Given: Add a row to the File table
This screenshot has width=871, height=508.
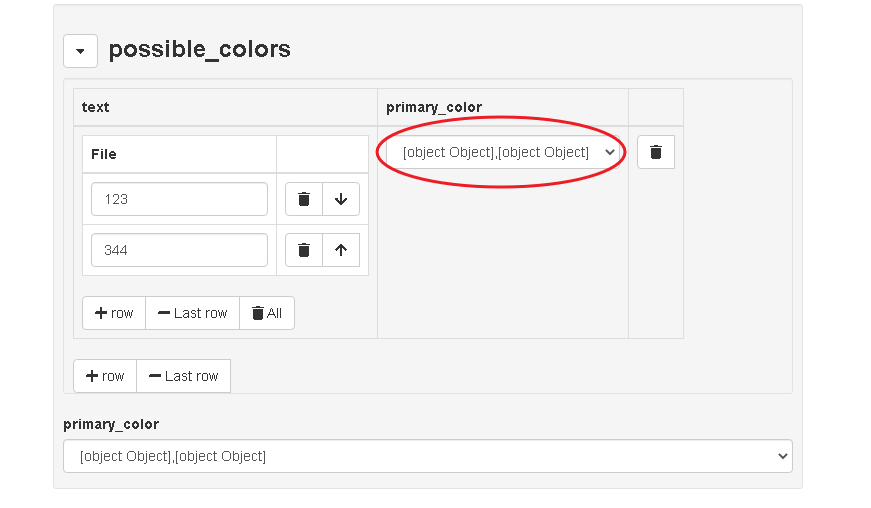Looking at the screenshot, I should point(114,313).
